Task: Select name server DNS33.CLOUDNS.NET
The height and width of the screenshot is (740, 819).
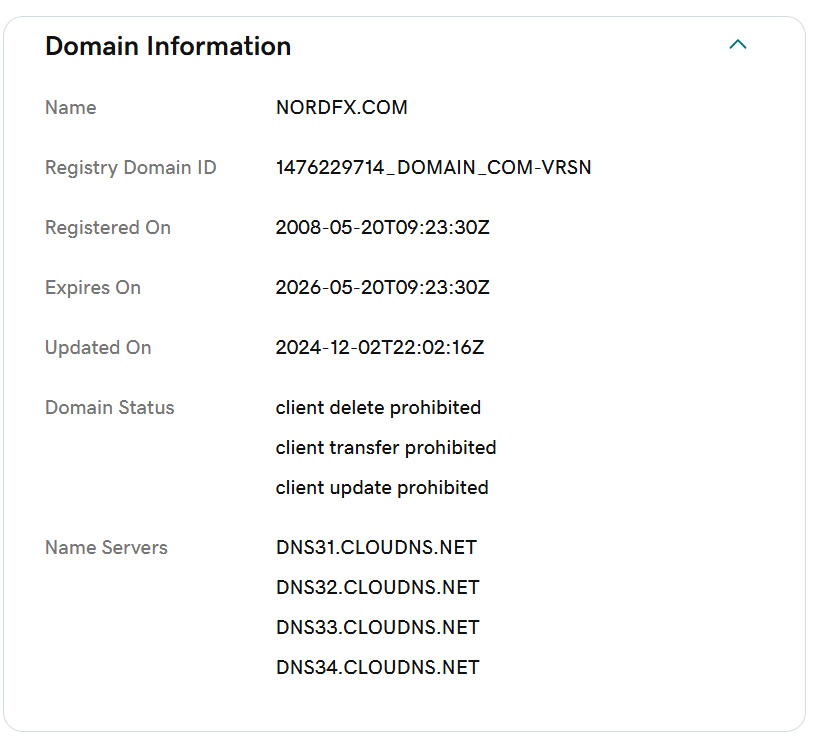Action: [378, 628]
